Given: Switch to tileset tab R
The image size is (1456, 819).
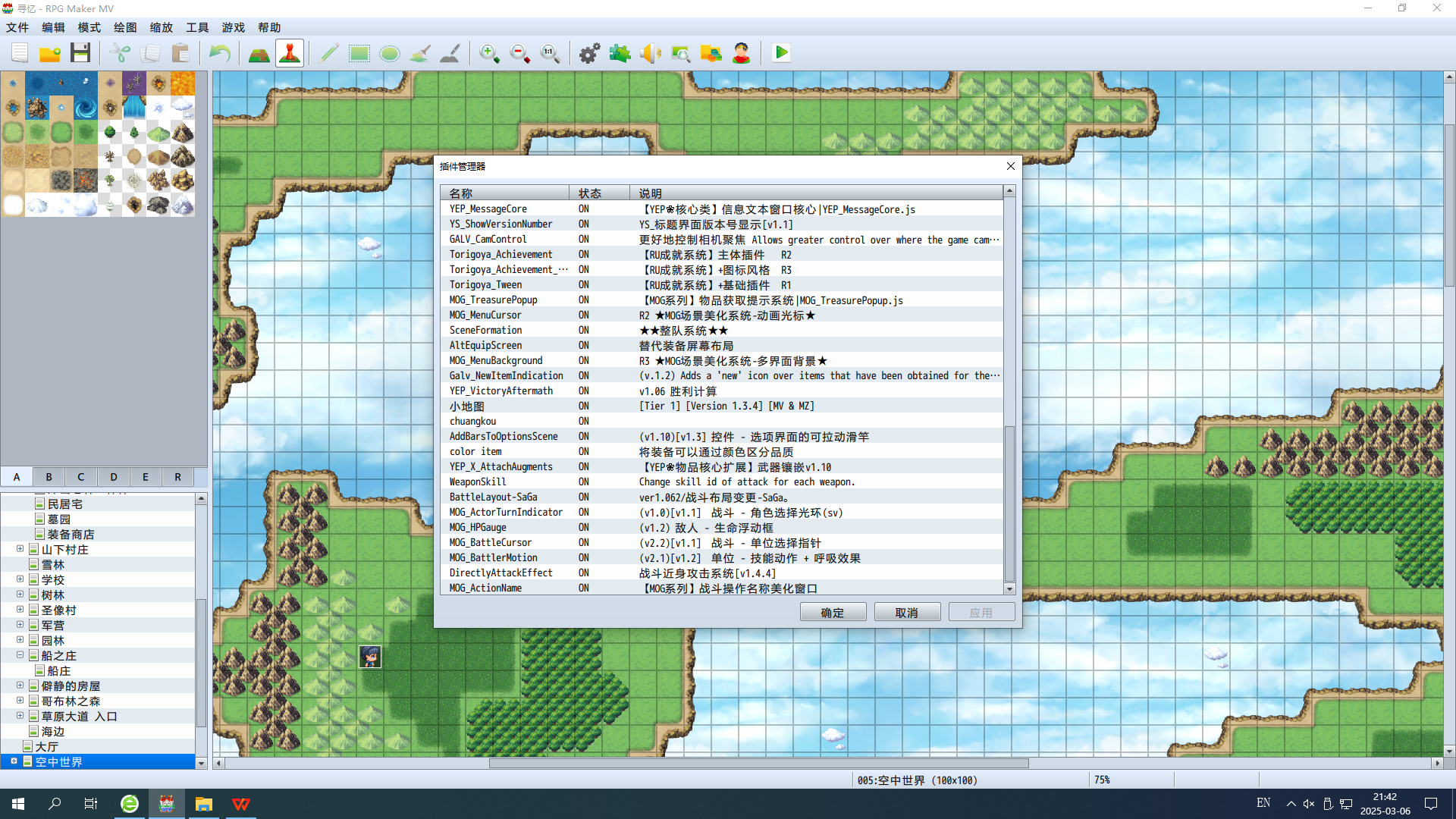Looking at the screenshot, I should pyautogui.click(x=178, y=477).
